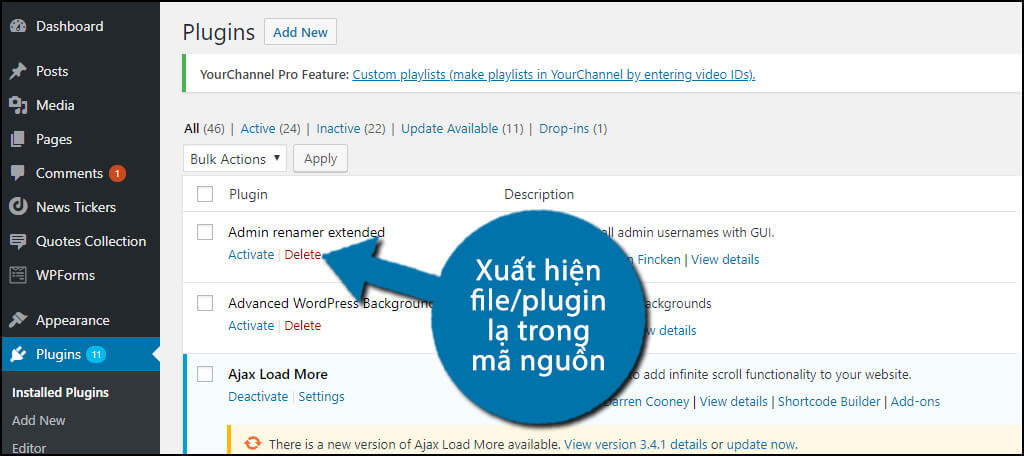Image resolution: width=1024 pixels, height=456 pixels.
Task: Click the Media icon in sidebar
Action: (18, 105)
